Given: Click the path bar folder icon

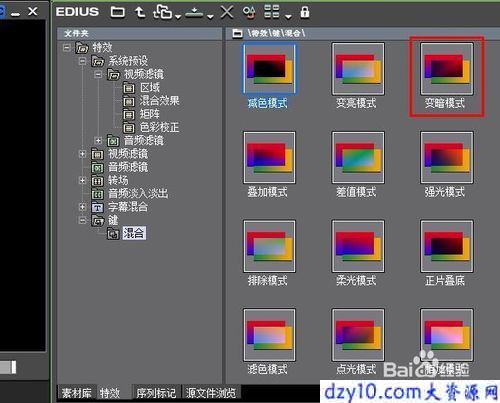Looking at the screenshot, I should pos(237,33).
